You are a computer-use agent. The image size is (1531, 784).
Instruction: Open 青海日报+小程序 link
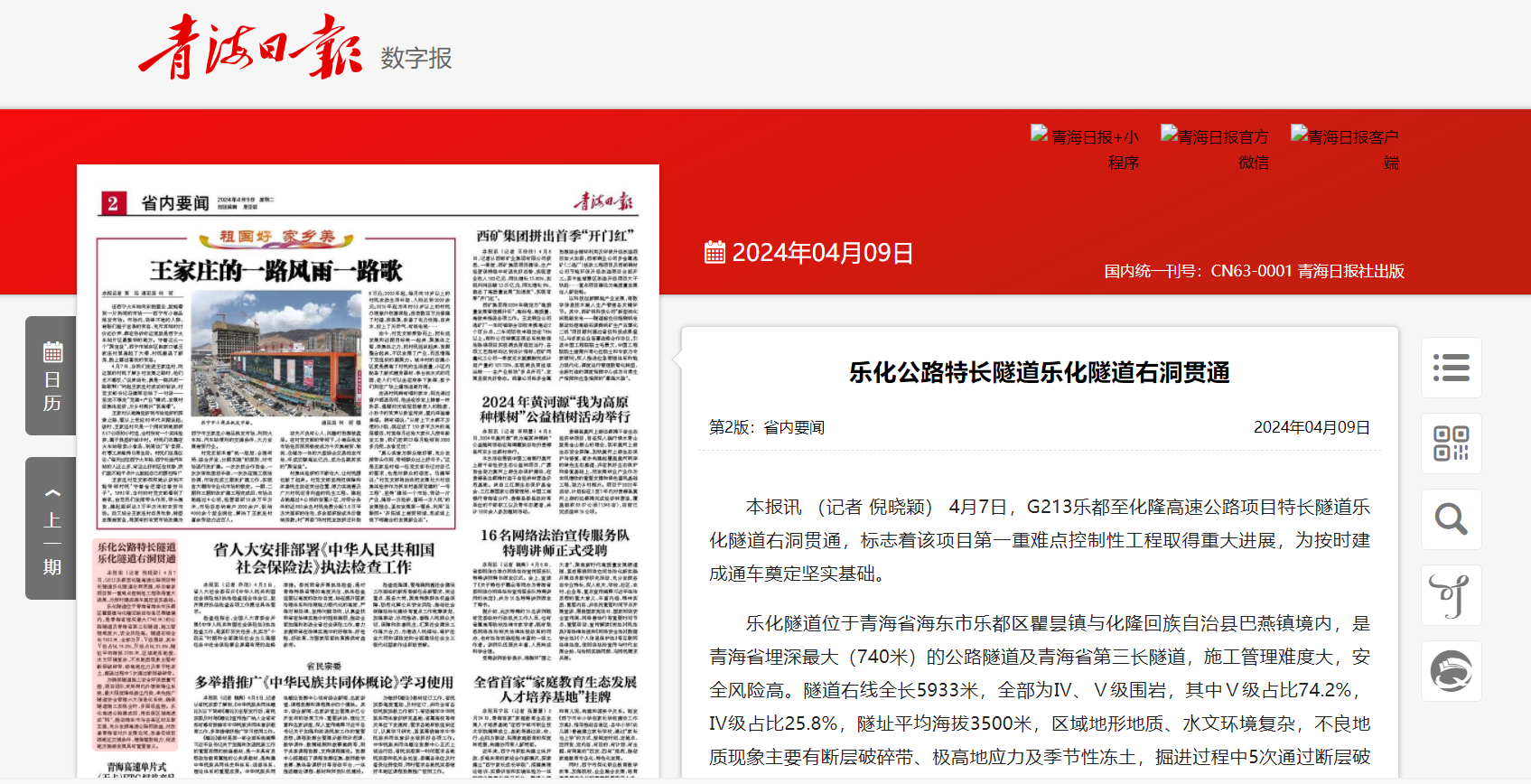1085,149
